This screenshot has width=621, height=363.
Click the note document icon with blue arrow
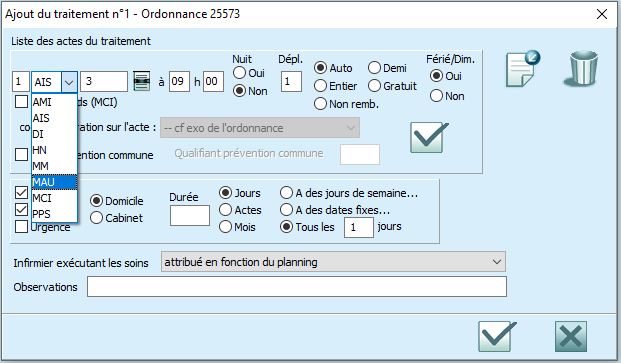point(522,68)
